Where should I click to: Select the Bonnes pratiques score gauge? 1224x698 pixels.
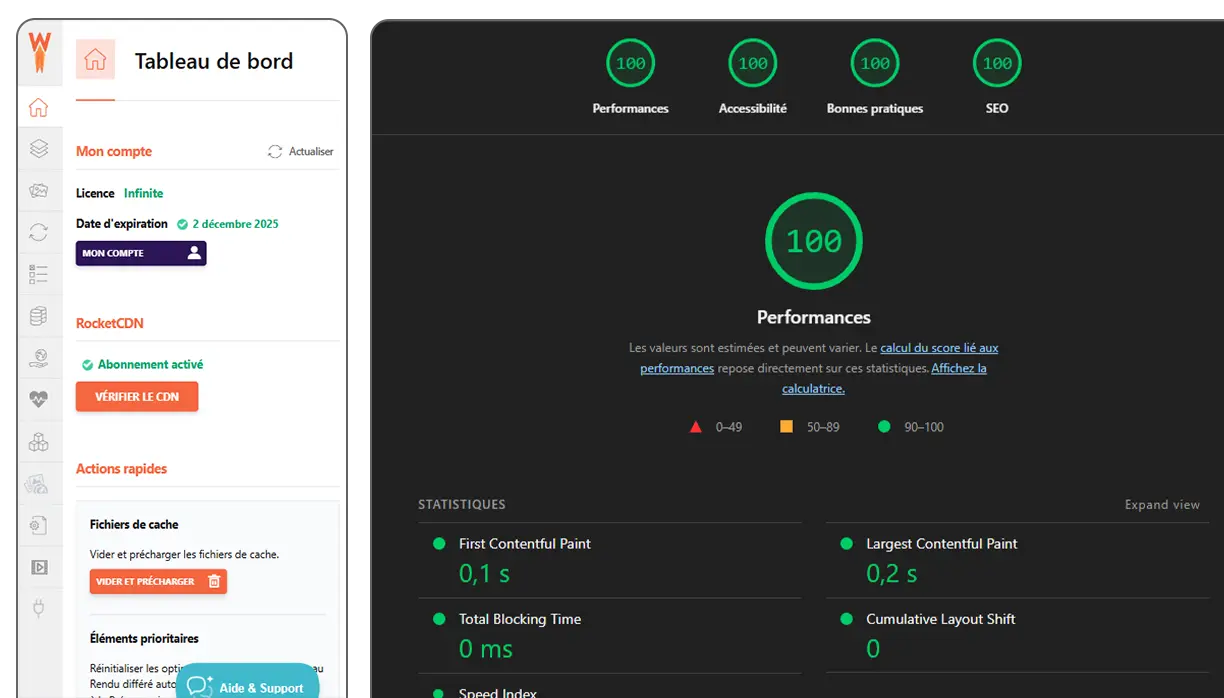874,64
